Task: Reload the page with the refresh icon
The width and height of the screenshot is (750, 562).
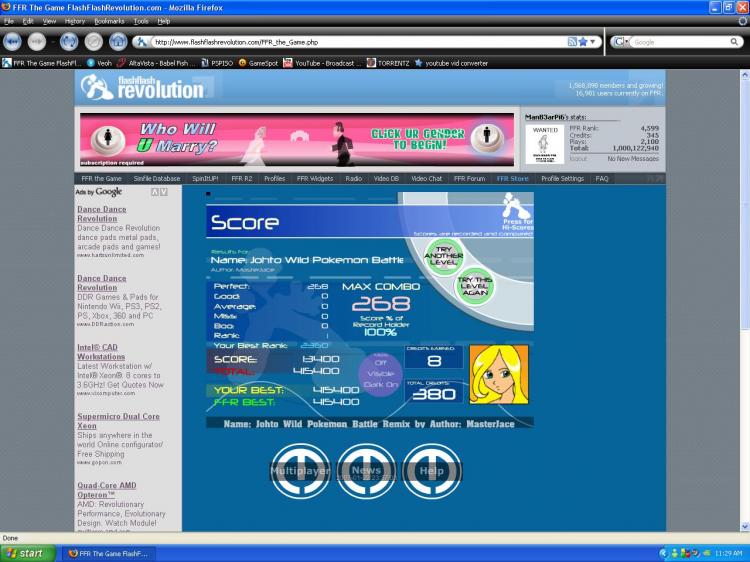Action: (x=69, y=42)
